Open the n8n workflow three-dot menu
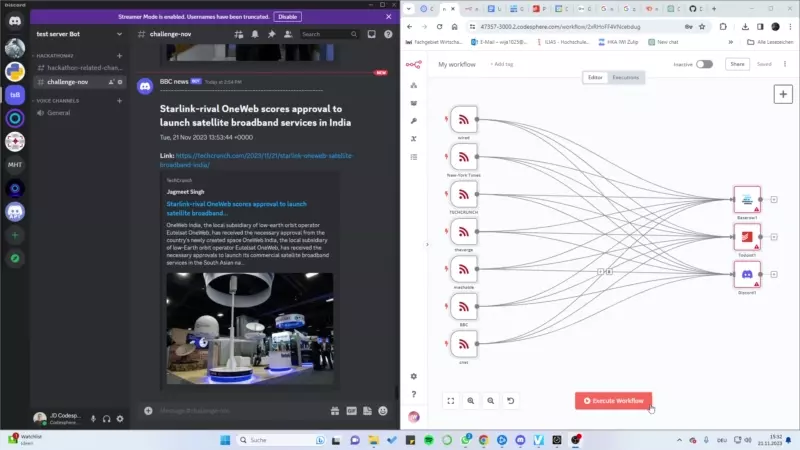This screenshot has height=450, width=800. (x=787, y=64)
